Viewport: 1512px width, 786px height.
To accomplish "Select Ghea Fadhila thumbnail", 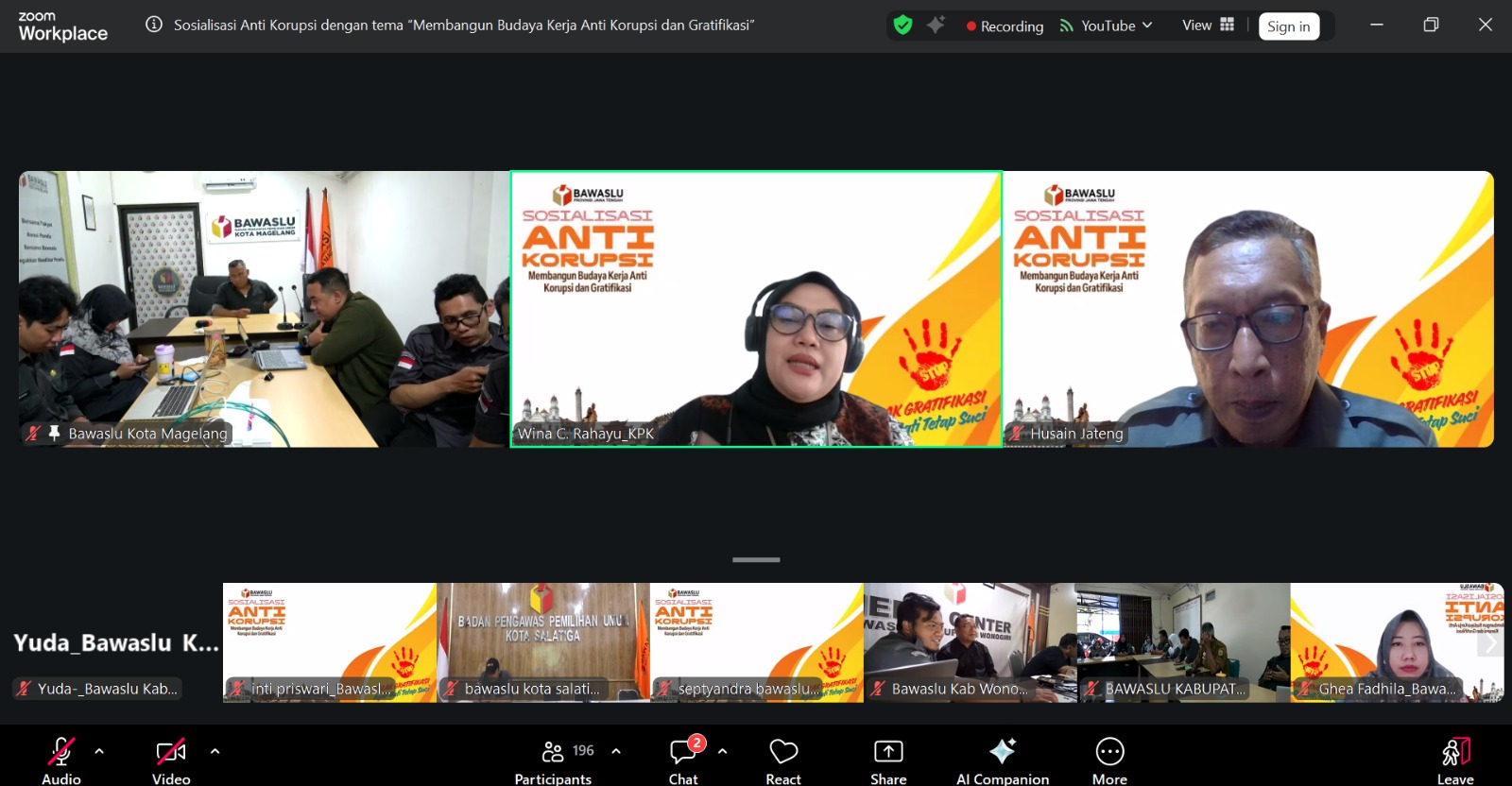I will [1397, 642].
